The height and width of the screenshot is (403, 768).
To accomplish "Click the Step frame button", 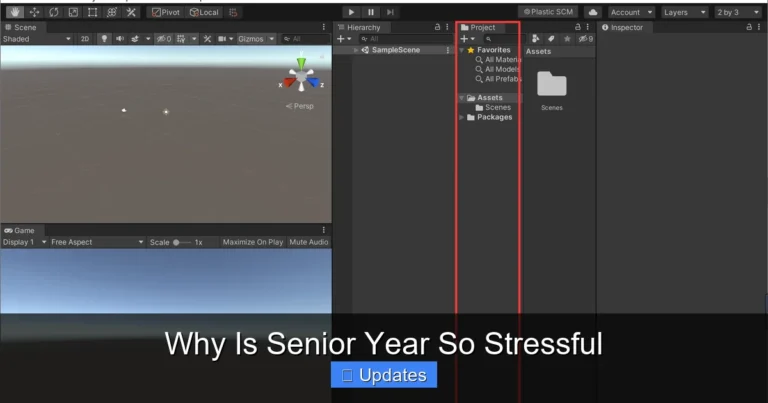I will [x=390, y=12].
